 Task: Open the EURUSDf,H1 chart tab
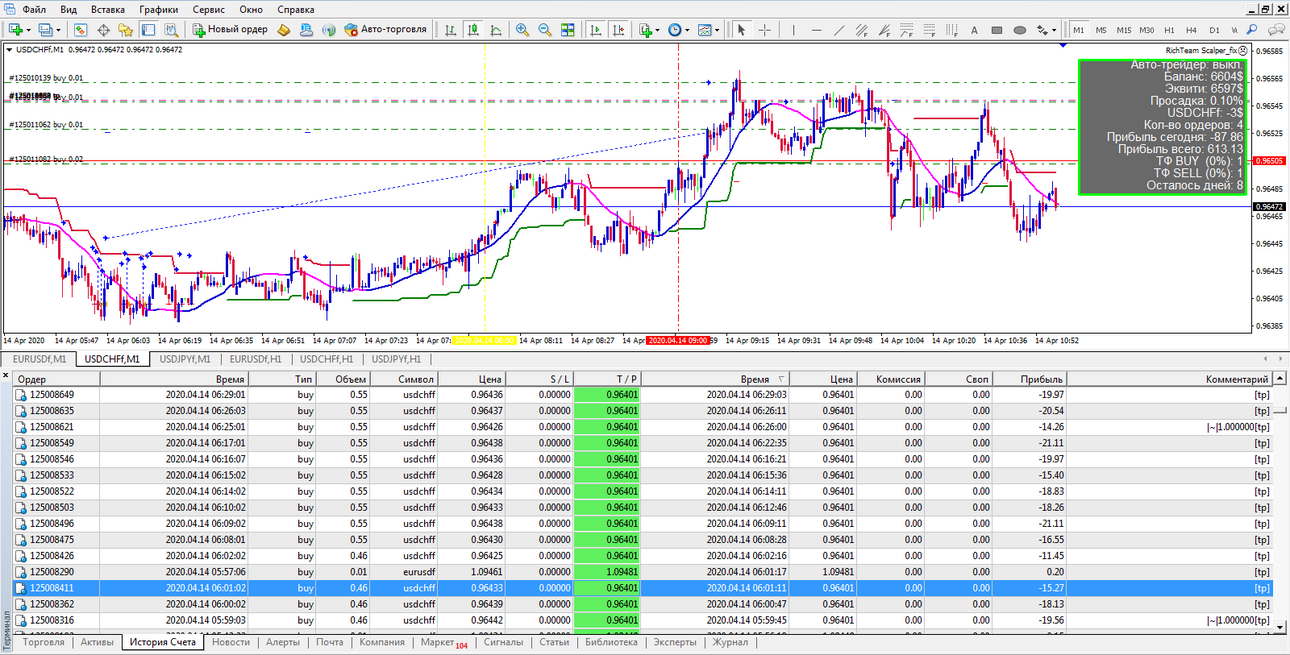coord(254,358)
